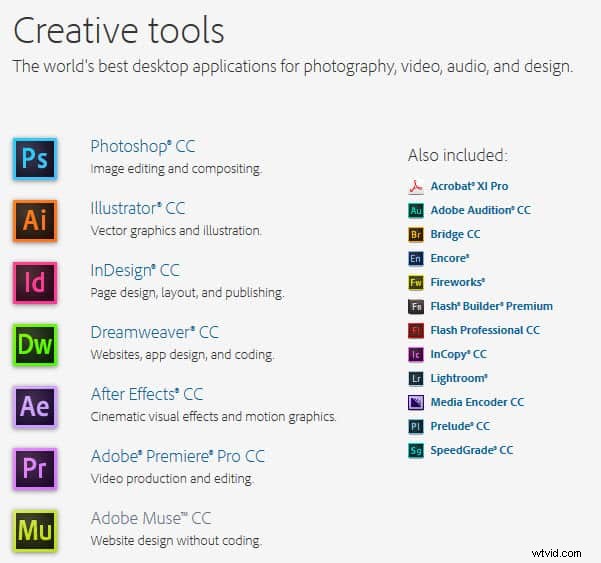The width and height of the screenshot is (601, 563).
Task: Click the Fireworks Fw icon
Action: pos(416,282)
